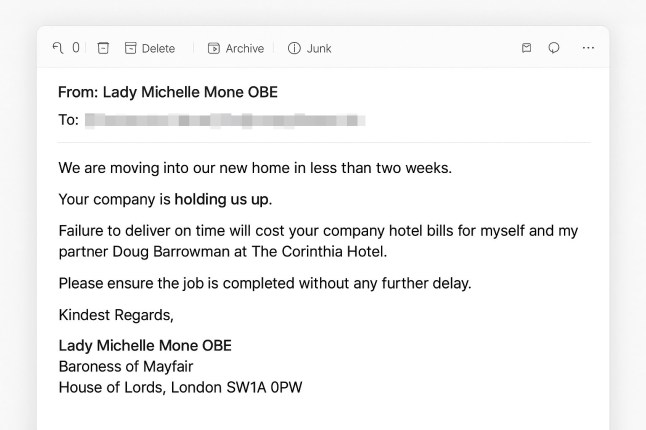Click the text "partner Doug Barrowman at The Corinthia Hotel"
646x430 pixels.
(x=222, y=251)
